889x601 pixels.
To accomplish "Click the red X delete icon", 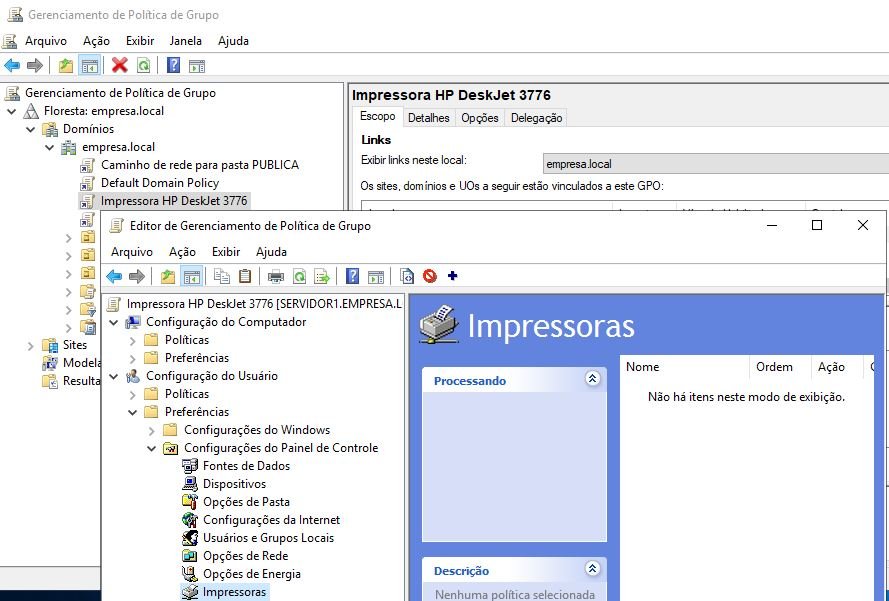I will click(x=120, y=66).
